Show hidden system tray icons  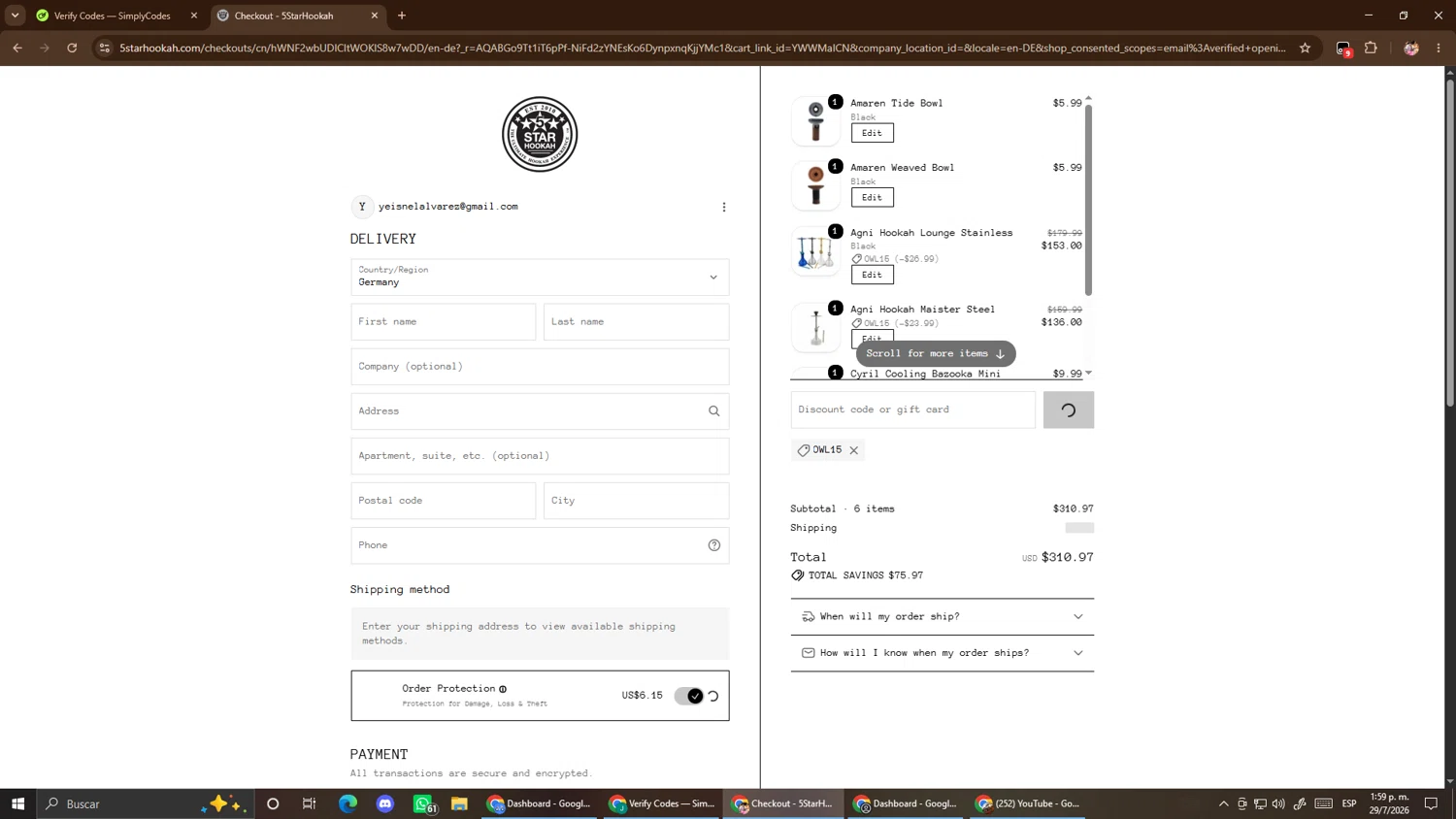tap(1224, 803)
